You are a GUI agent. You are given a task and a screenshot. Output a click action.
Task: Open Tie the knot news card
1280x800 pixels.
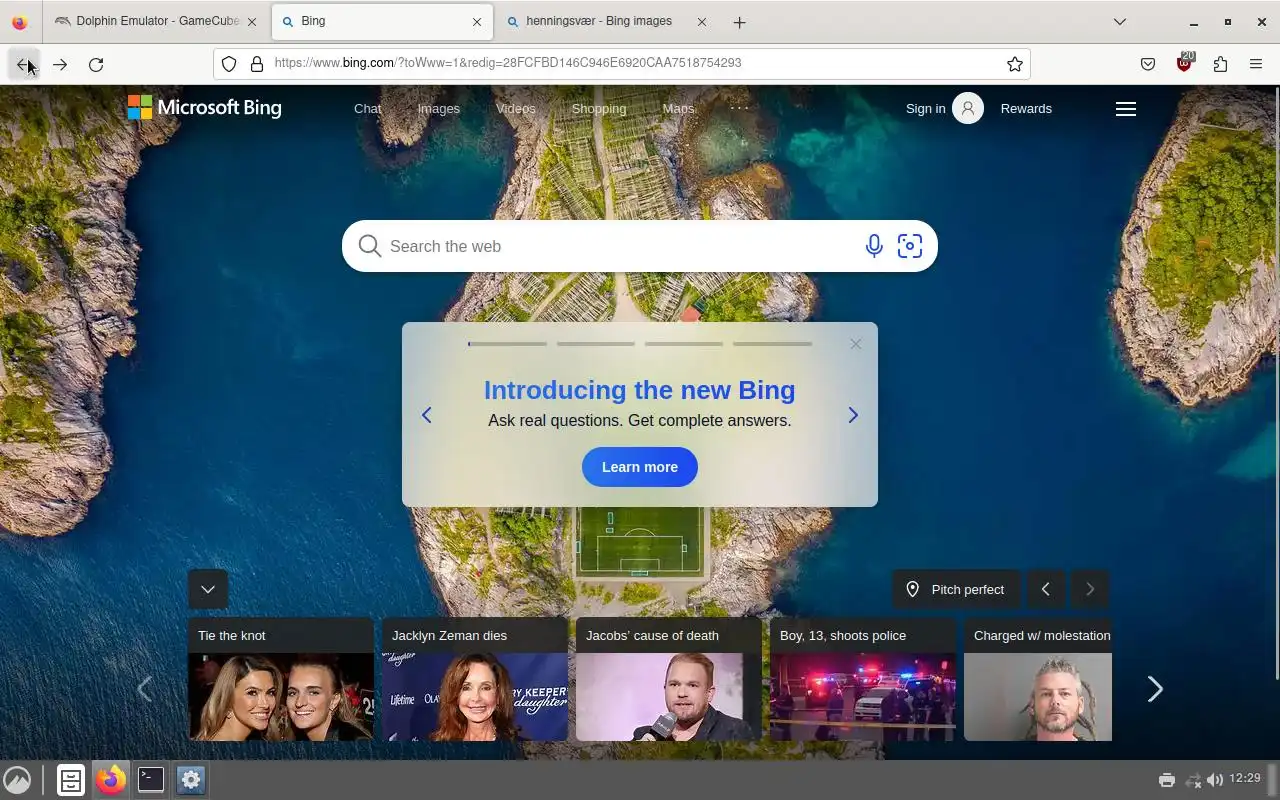point(281,679)
